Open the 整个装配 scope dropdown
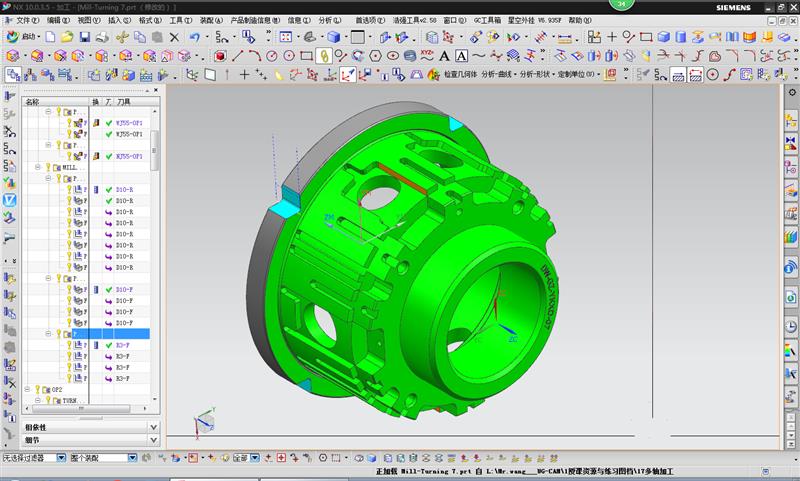This screenshot has height=481, width=800. pos(132,458)
